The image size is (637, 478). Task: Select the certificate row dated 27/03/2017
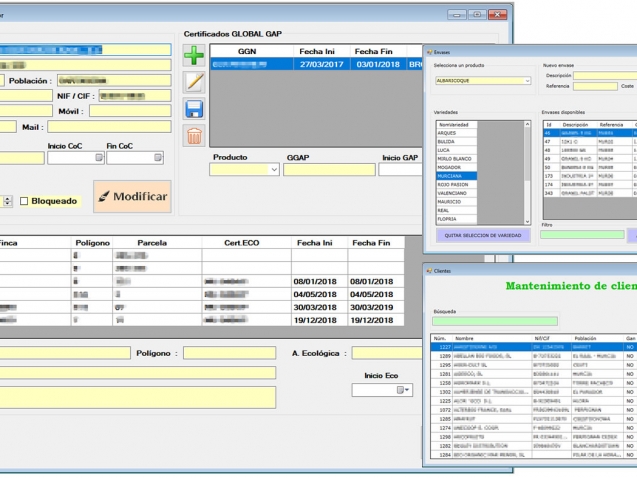316,64
